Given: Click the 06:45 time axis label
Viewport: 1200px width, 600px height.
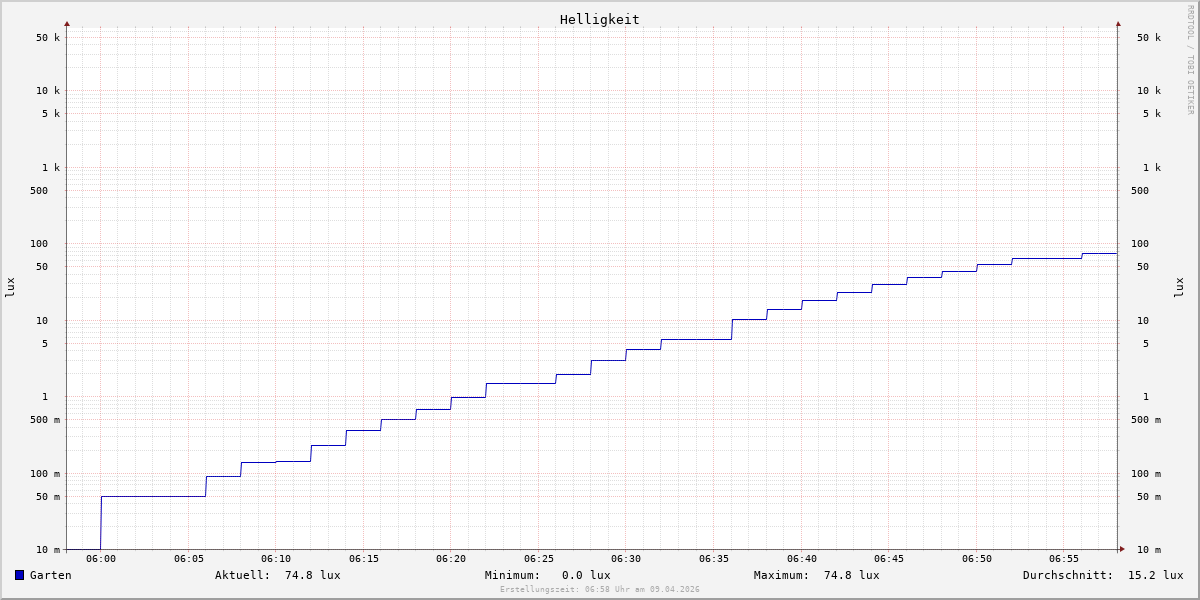Looking at the screenshot, I should click(x=889, y=559).
